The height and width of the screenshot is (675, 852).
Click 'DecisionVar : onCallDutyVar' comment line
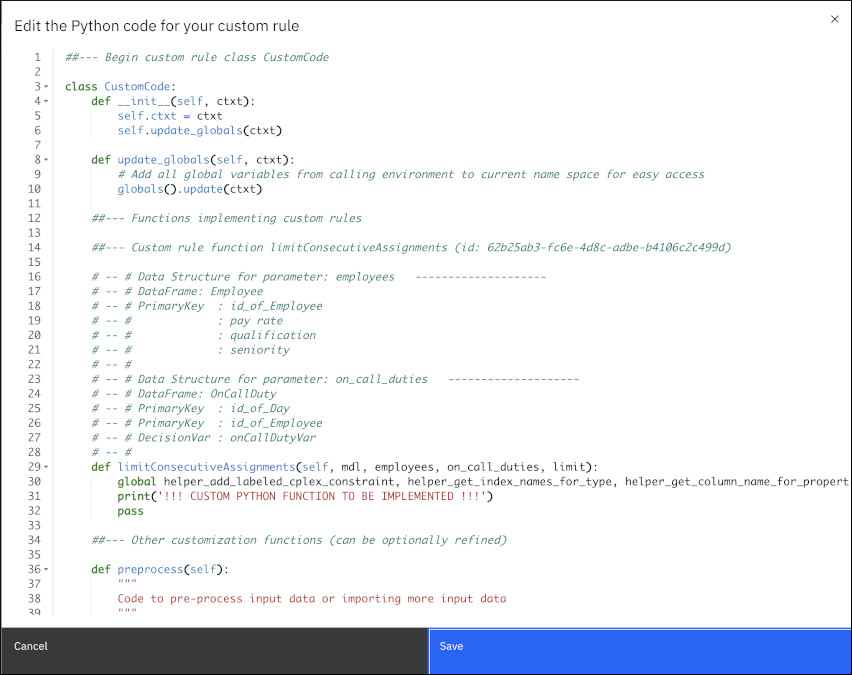point(204,438)
